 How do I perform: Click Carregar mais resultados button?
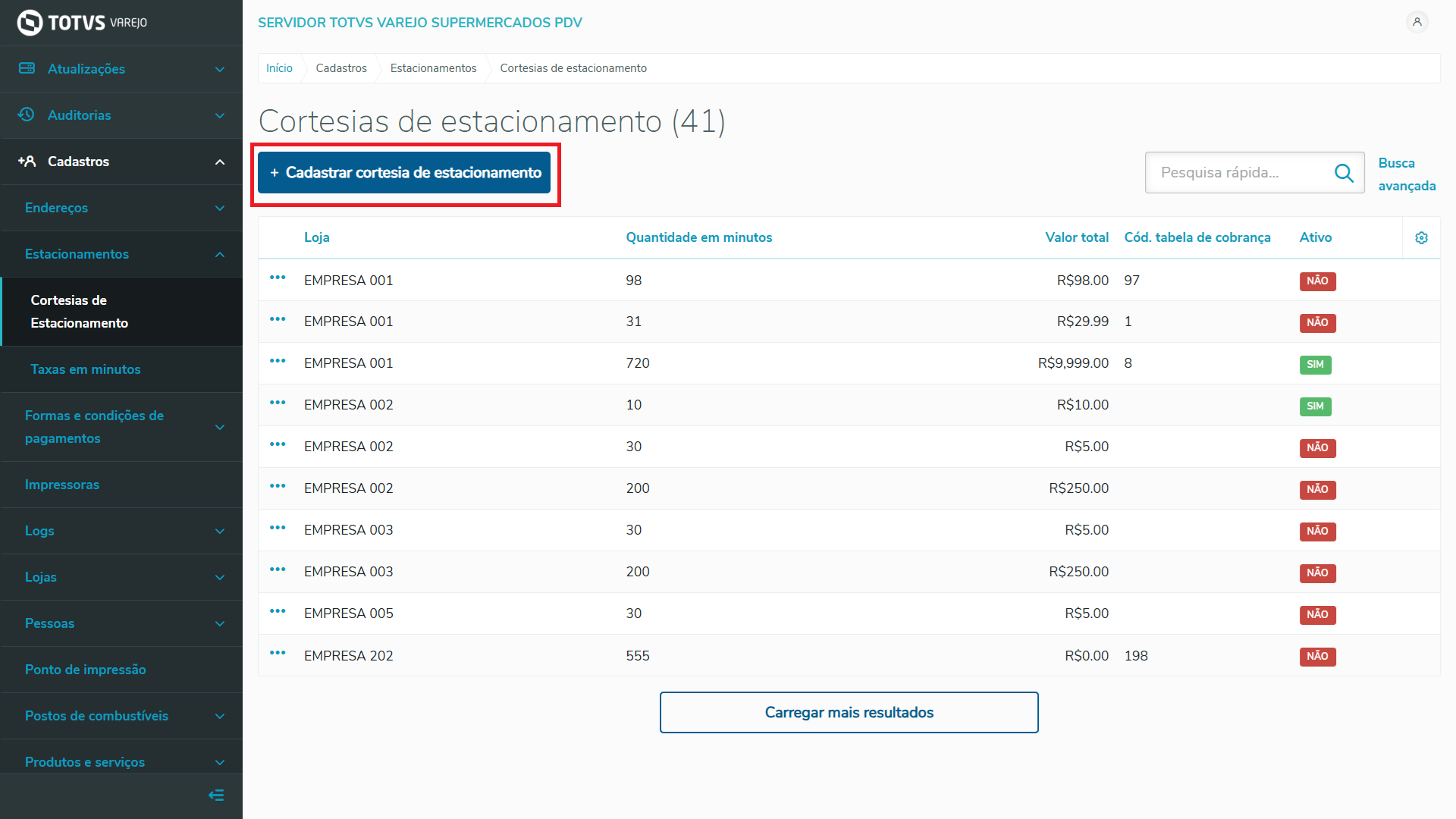click(x=849, y=712)
